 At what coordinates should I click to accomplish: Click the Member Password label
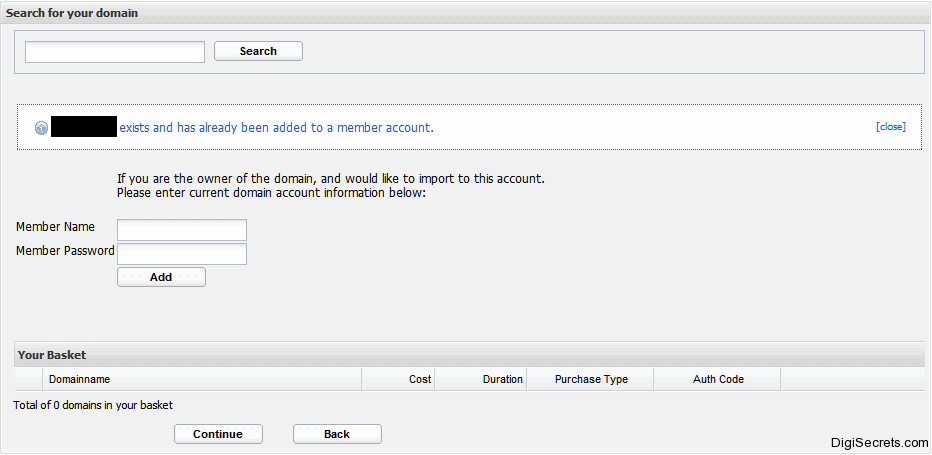[65, 251]
